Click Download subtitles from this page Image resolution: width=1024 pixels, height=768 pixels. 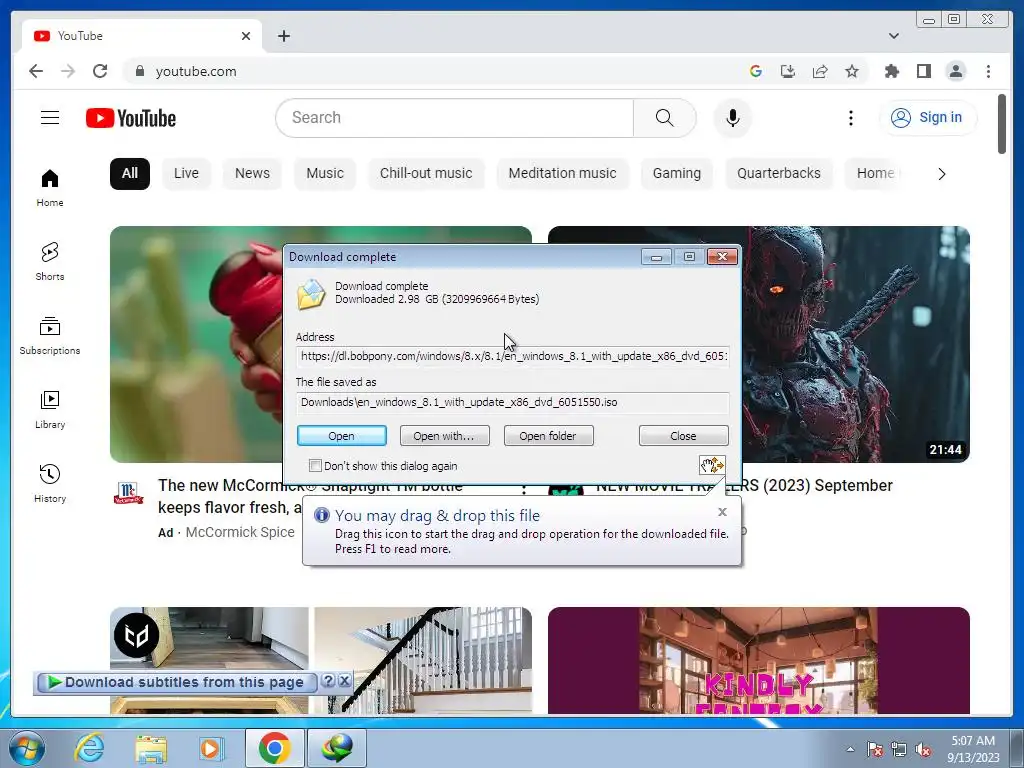176,682
